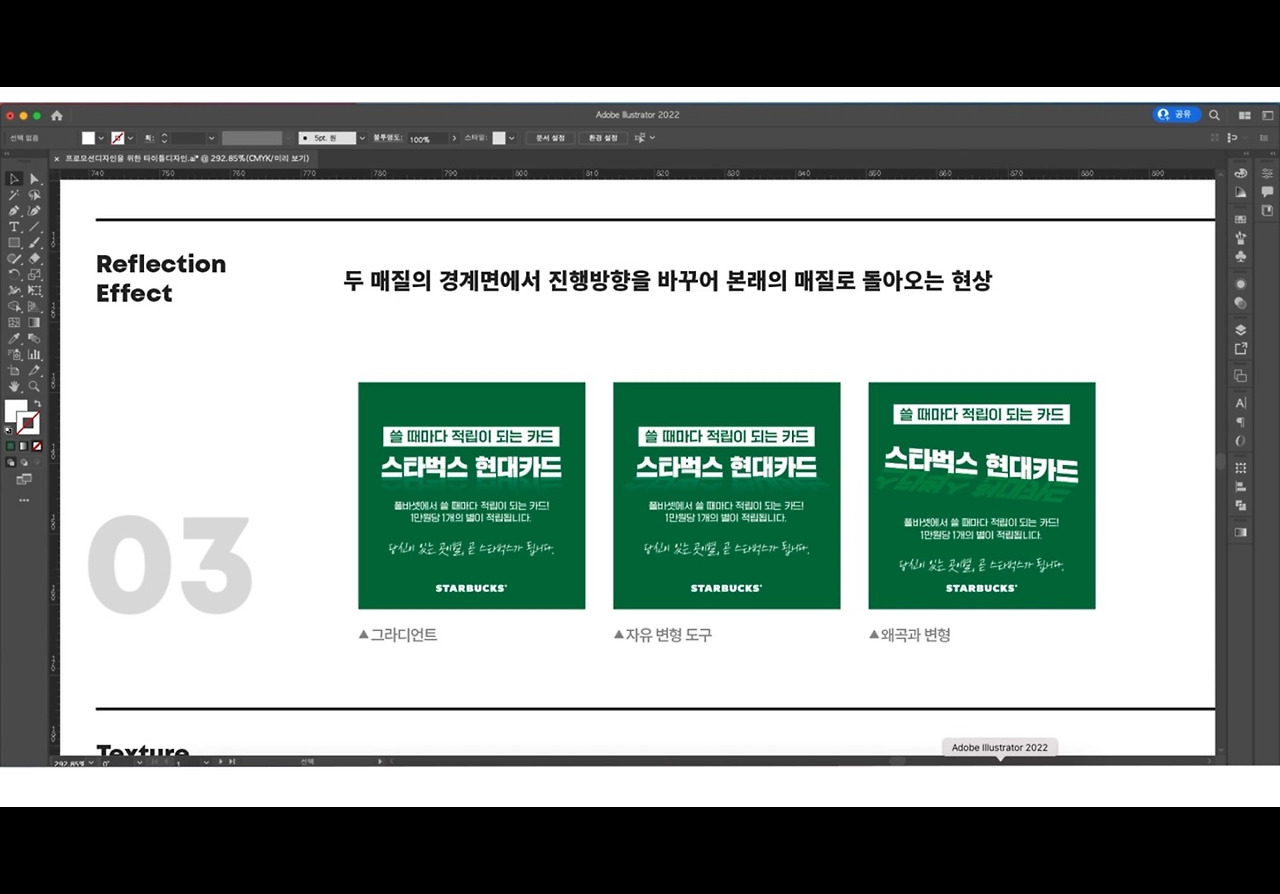
Task: Open the Comments panel speech bubble
Action: pos(1267,192)
